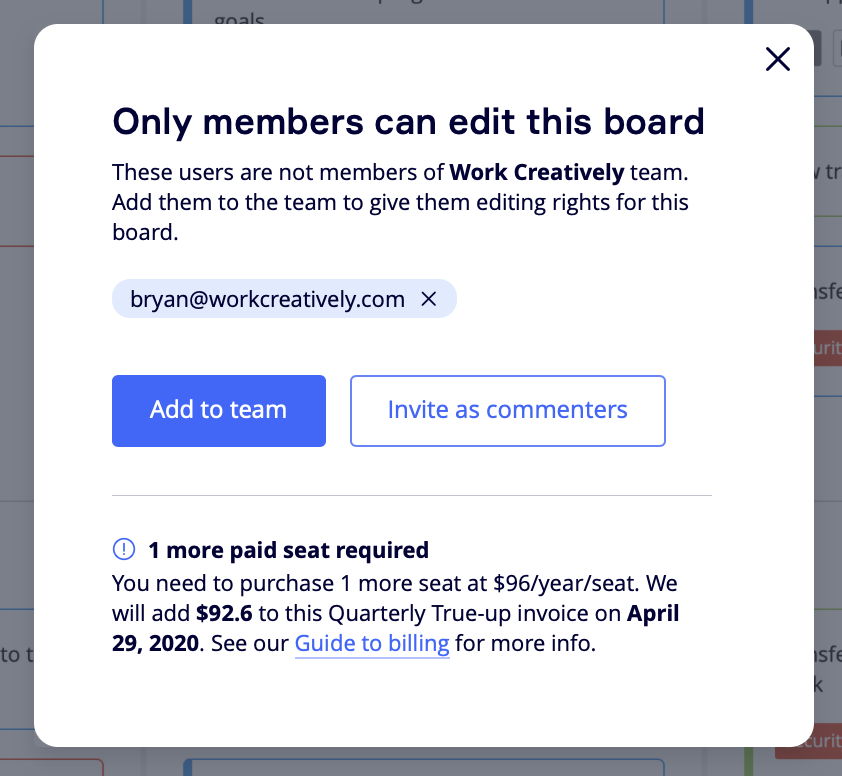Close the dialog with the X icon
Image resolution: width=842 pixels, height=776 pixels.
pos(777,60)
